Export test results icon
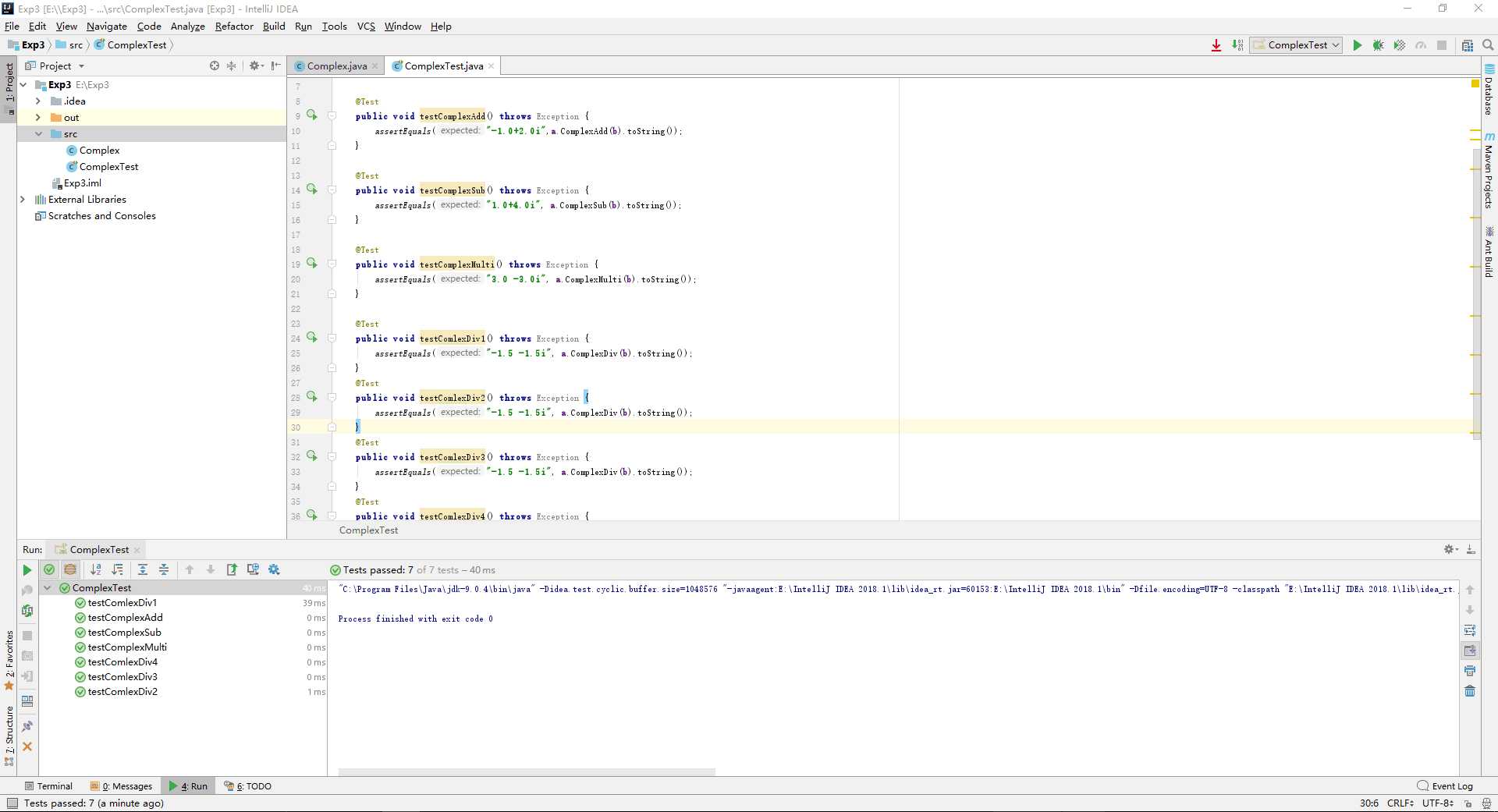The width and height of the screenshot is (1498, 812). pyautogui.click(x=232, y=570)
